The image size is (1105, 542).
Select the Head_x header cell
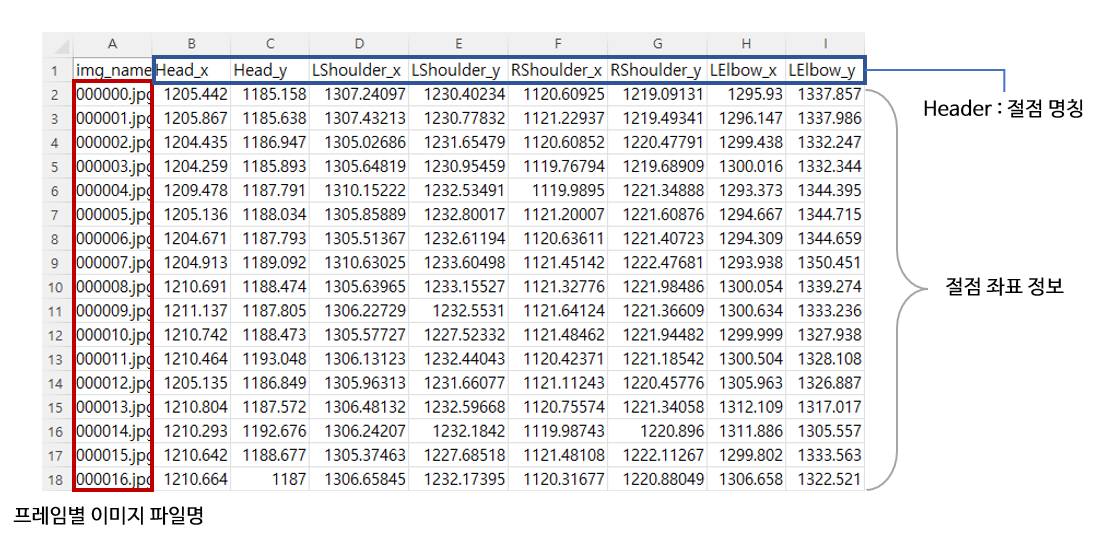tap(191, 71)
